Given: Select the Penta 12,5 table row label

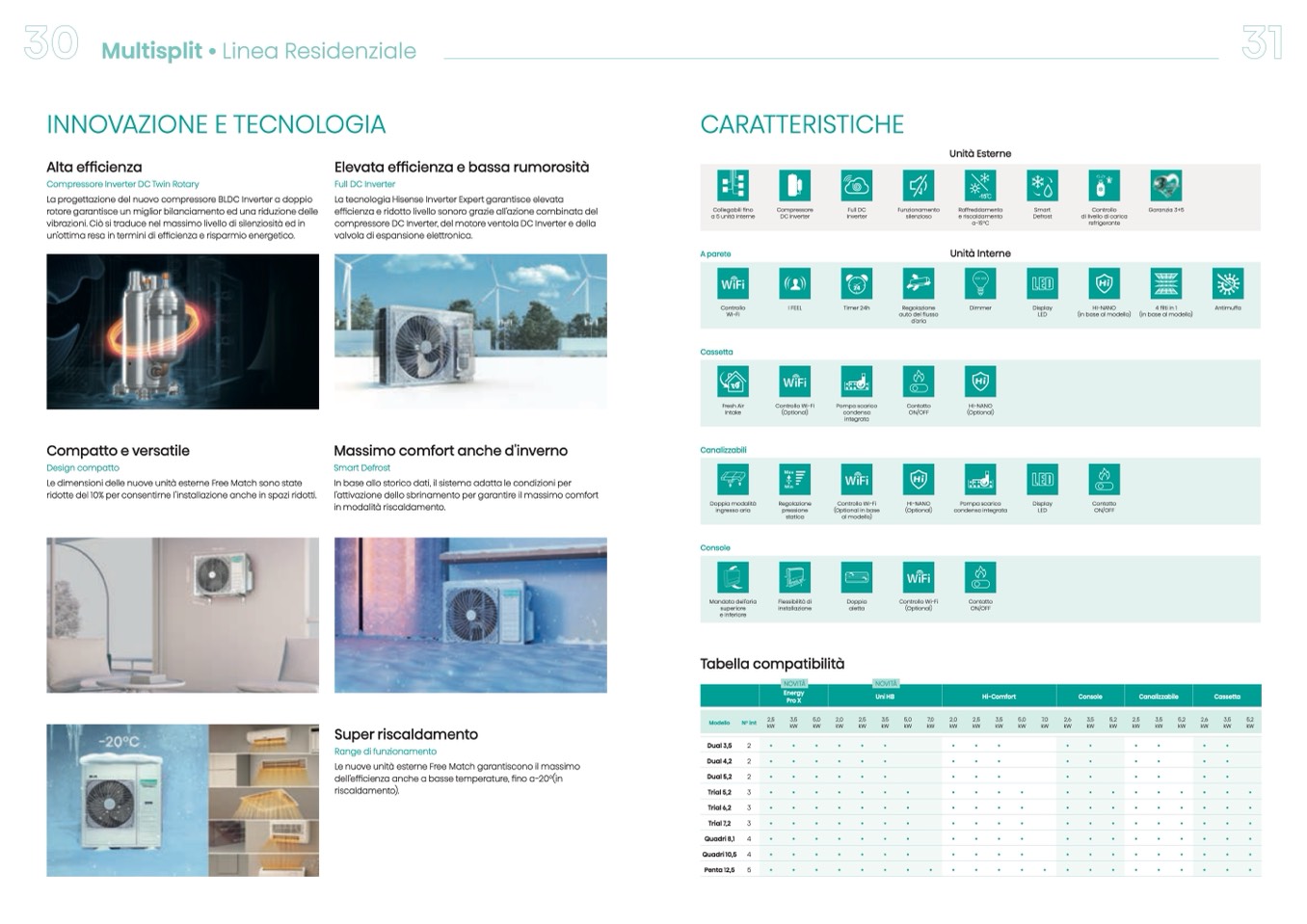Looking at the screenshot, I should point(719,870).
